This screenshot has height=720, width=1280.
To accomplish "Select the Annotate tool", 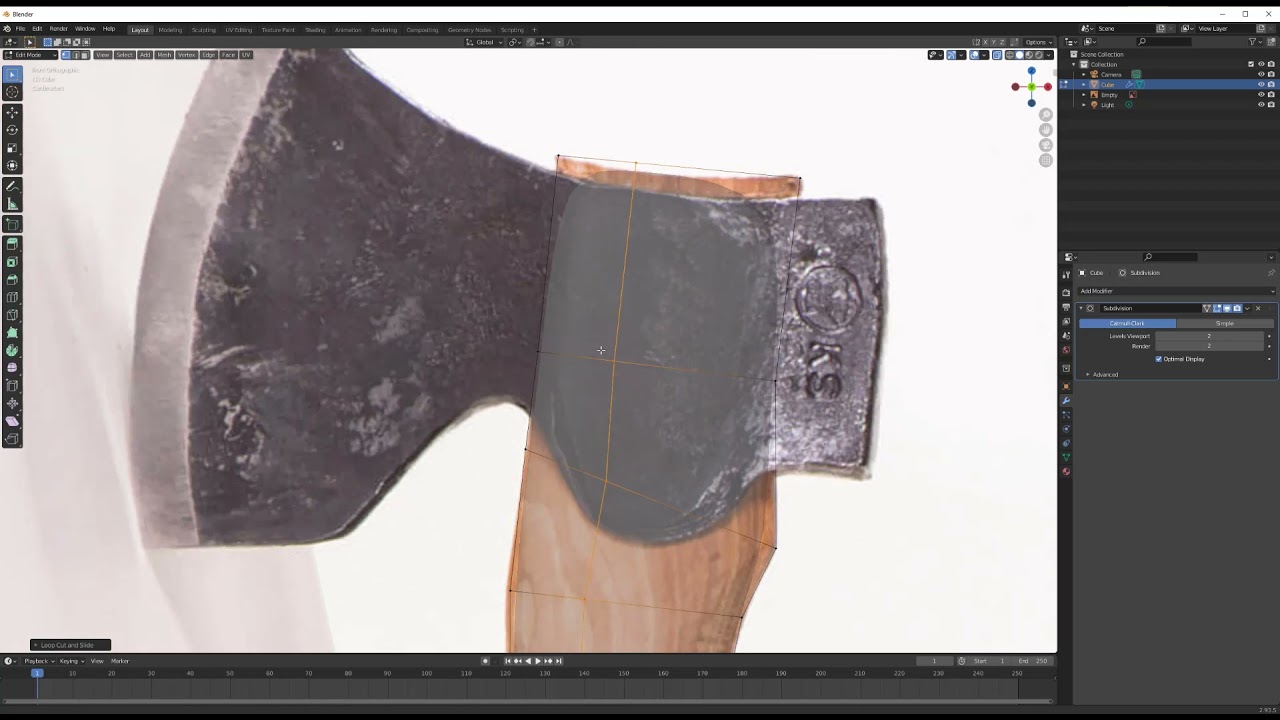I will click(12, 186).
